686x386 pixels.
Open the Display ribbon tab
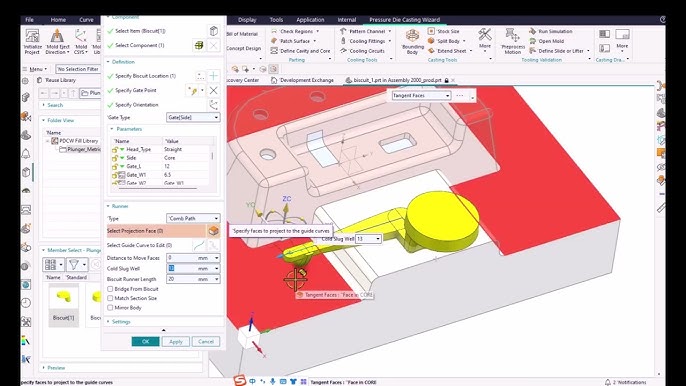coord(247,20)
